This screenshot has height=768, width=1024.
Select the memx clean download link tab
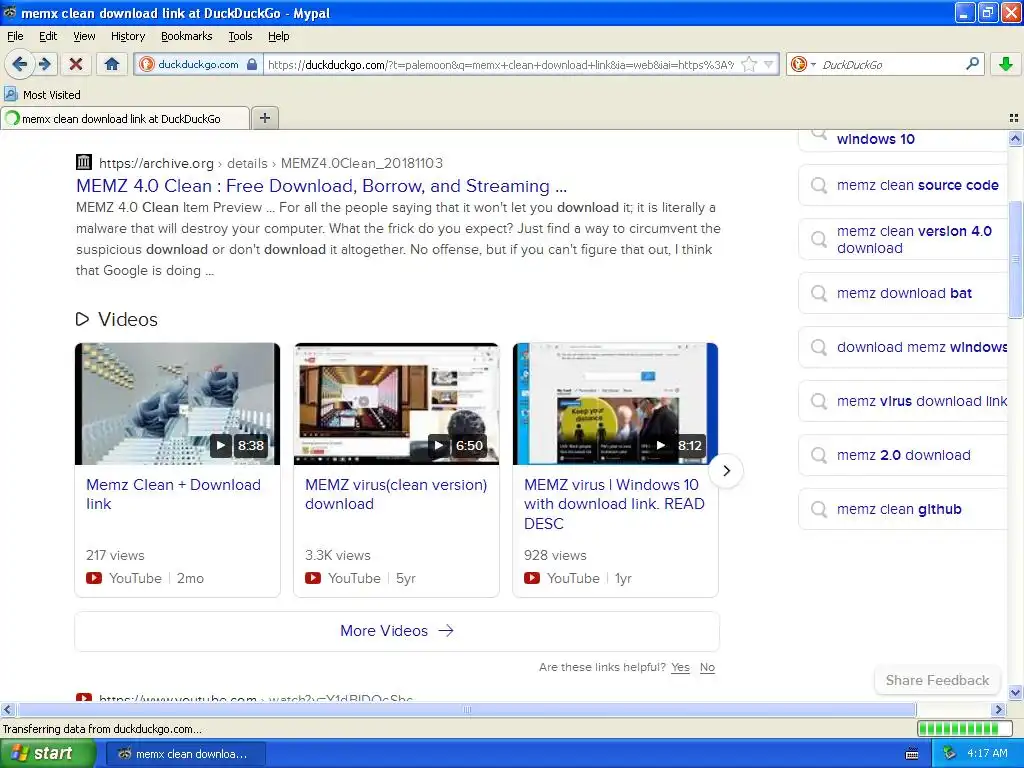pyautogui.click(x=125, y=118)
